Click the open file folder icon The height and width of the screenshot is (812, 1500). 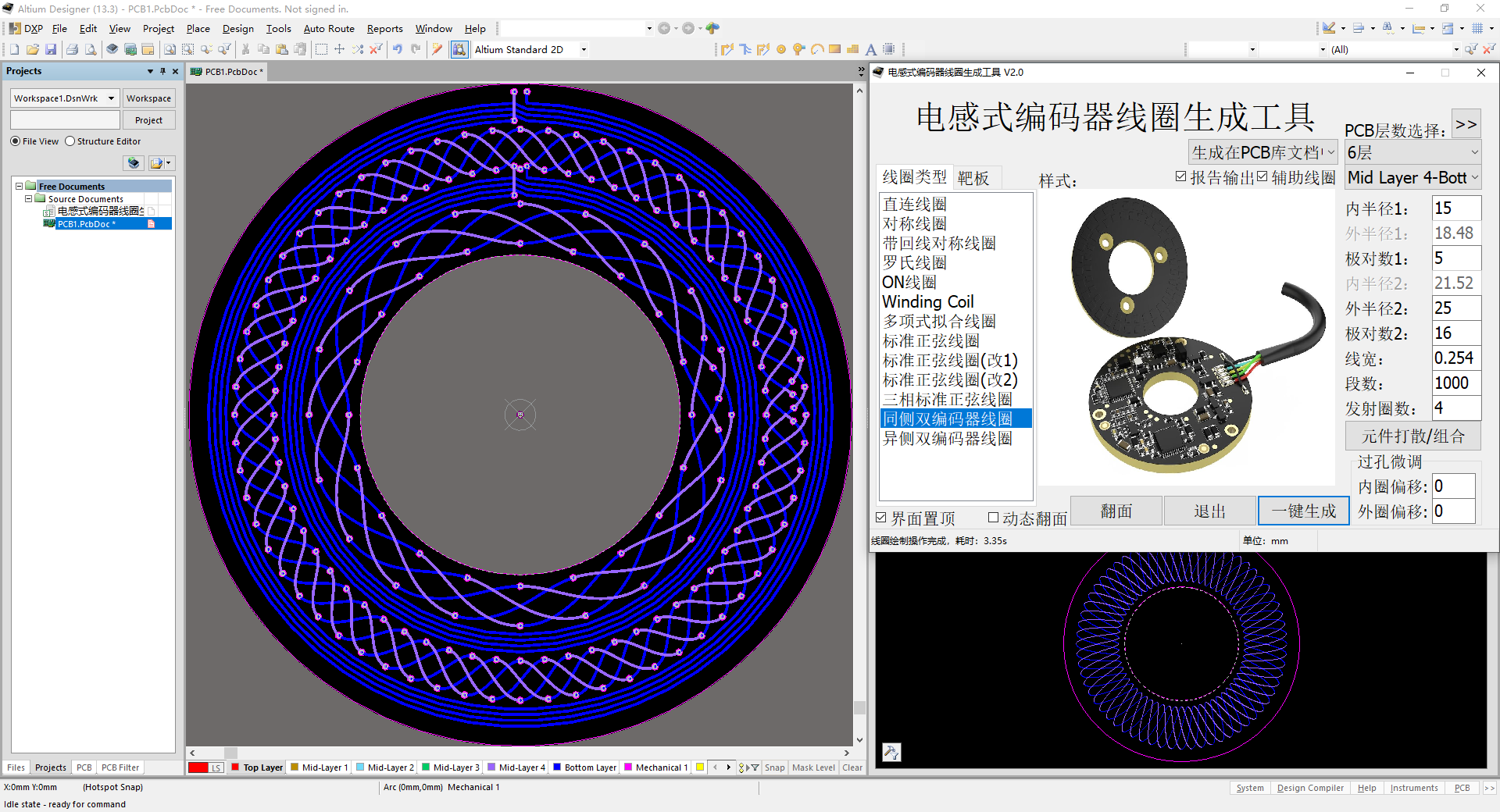coord(33,49)
